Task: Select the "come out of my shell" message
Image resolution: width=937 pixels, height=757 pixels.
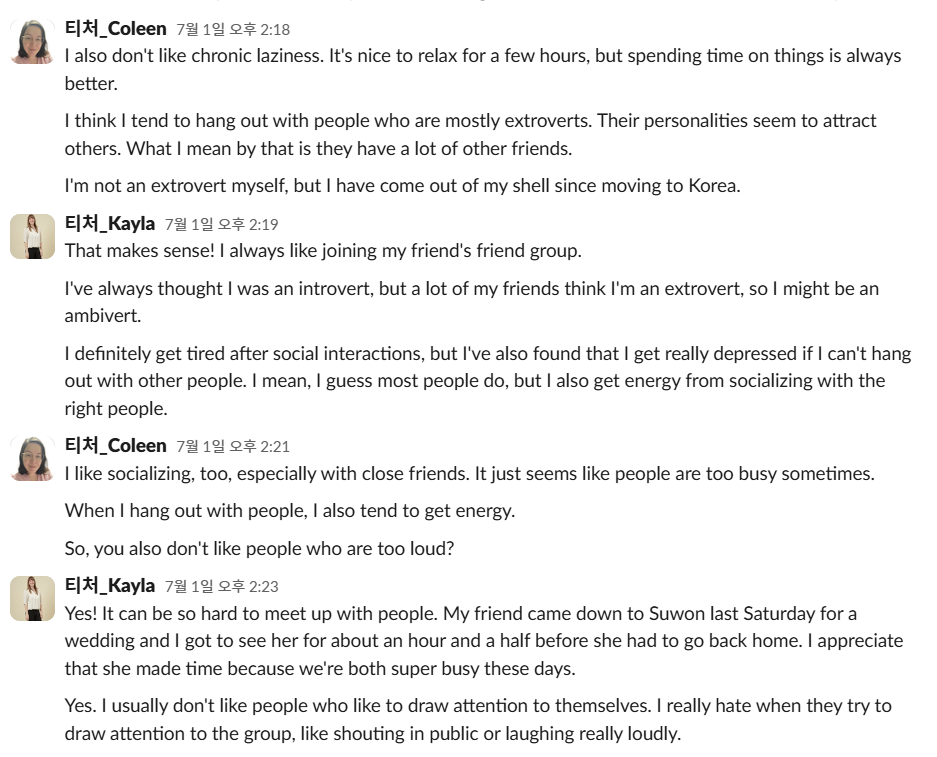Action: click(402, 186)
